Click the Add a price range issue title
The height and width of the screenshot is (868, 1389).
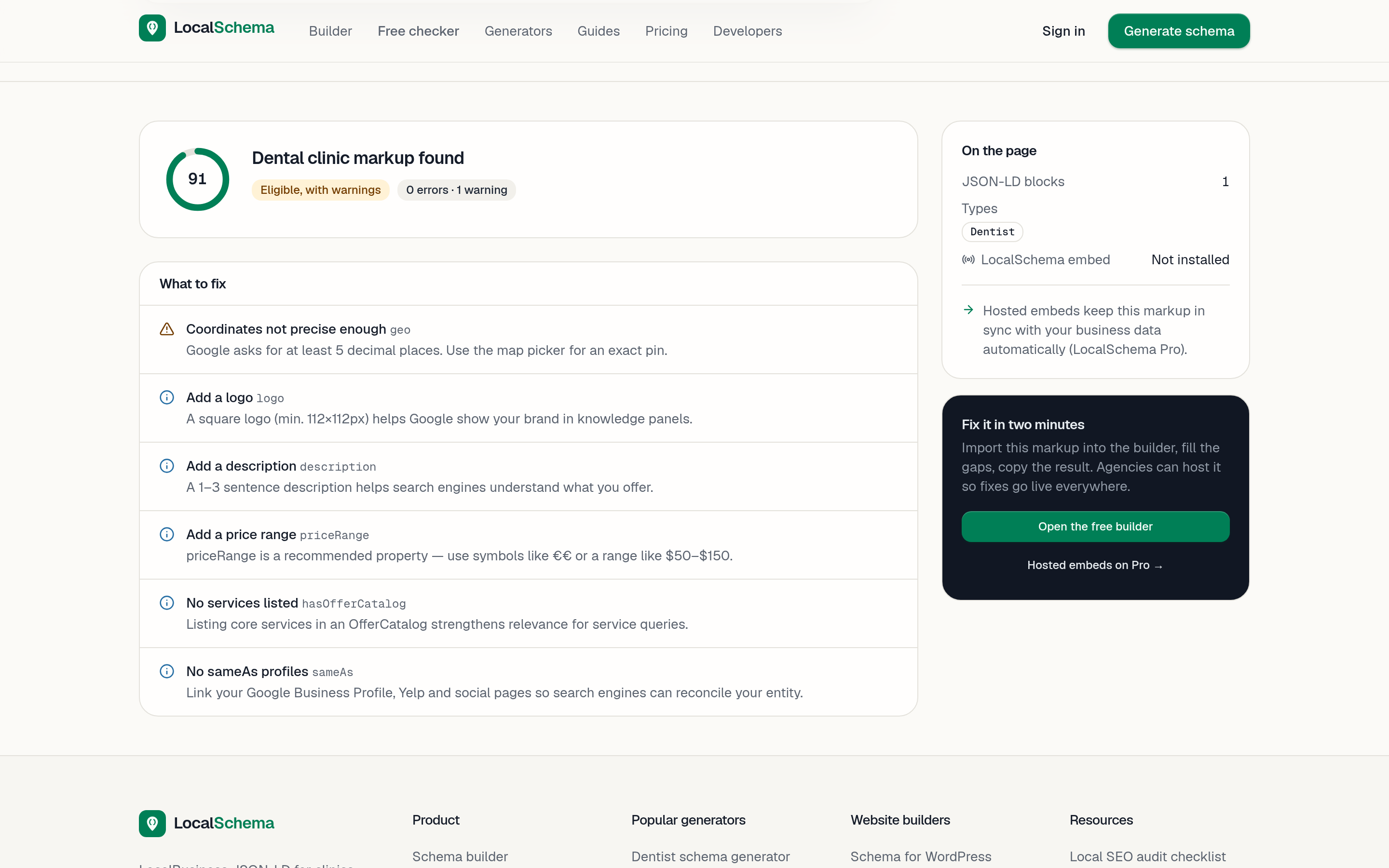coord(241,534)
